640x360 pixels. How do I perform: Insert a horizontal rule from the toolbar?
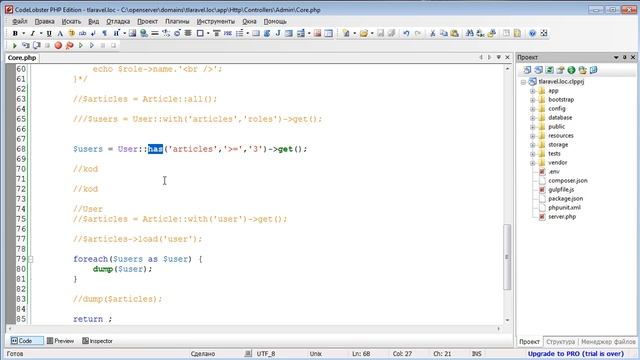[155, 33]
